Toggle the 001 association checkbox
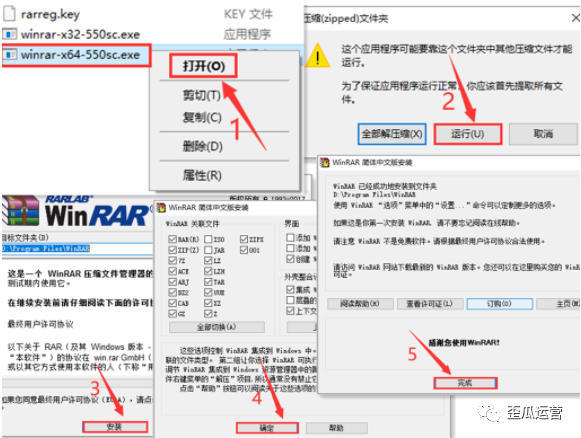Viewport: 581px width, 438px height. [x=244, y=250]
